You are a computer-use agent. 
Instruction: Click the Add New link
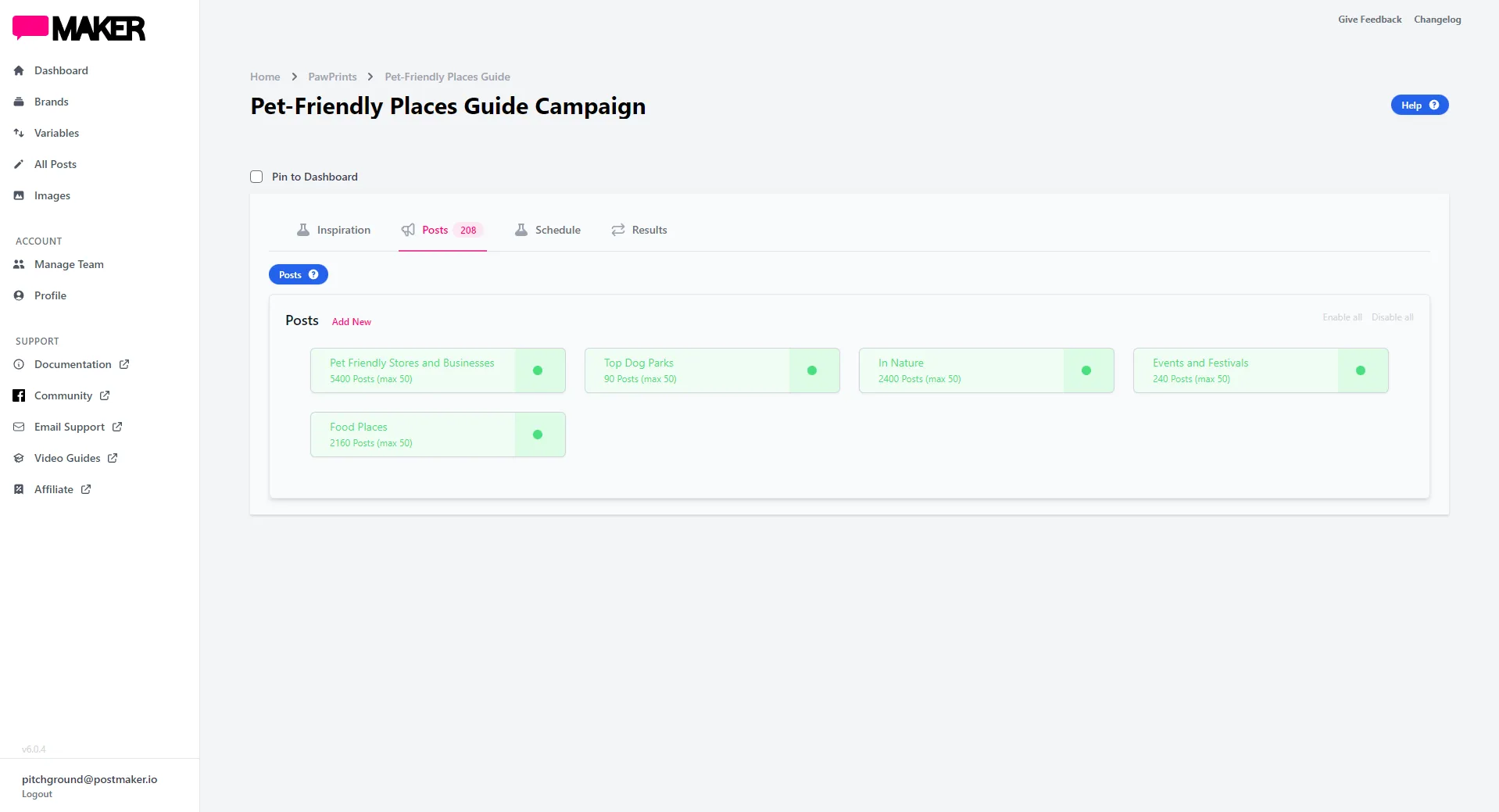pos(352,321)
